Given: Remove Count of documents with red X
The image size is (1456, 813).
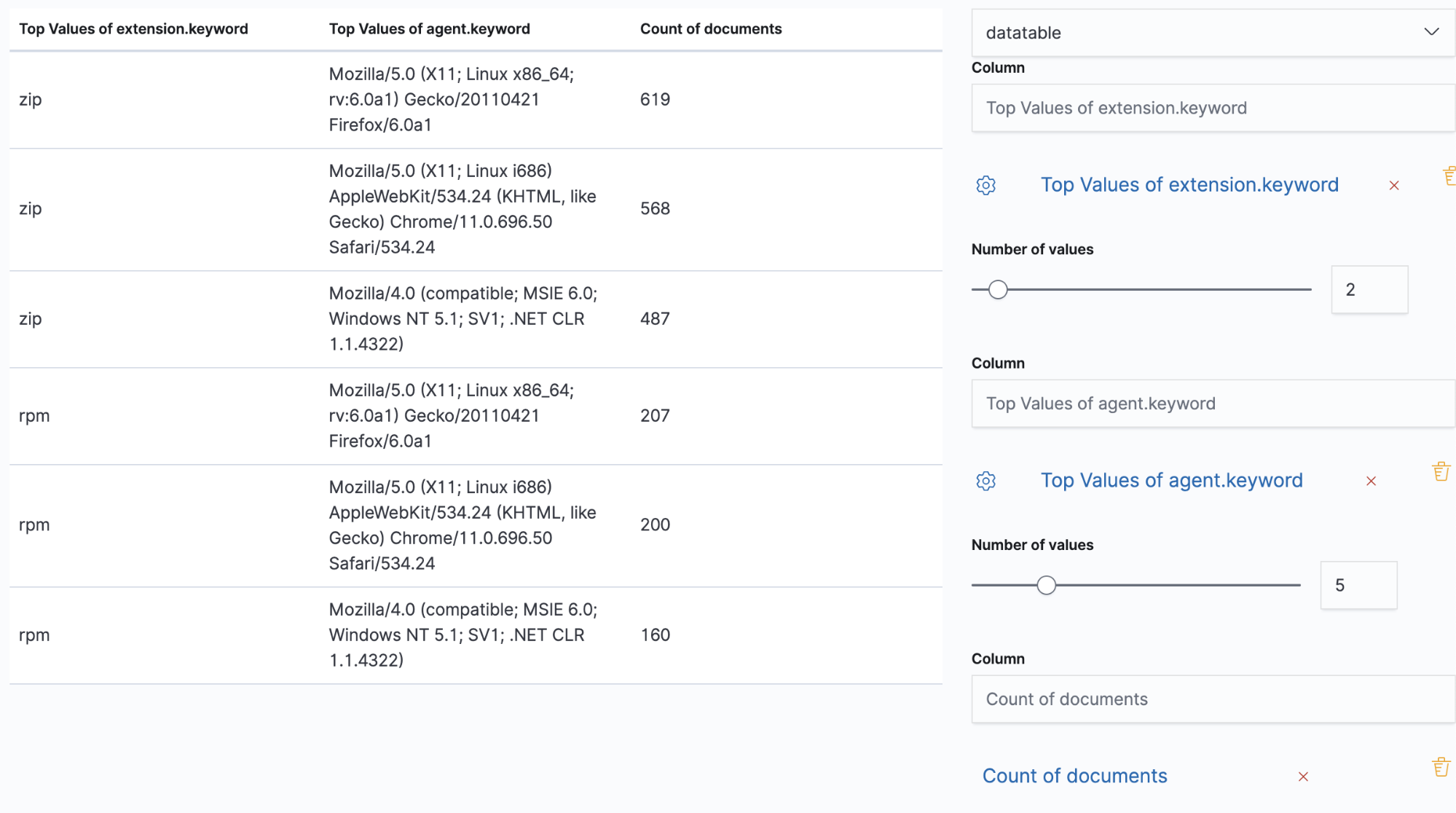Looking at the screenshot, I should (x=1303, y=777).
